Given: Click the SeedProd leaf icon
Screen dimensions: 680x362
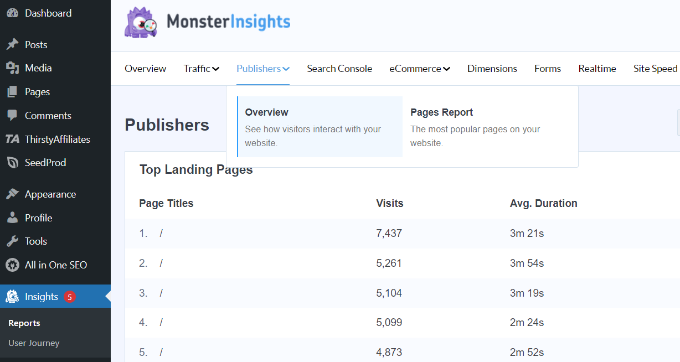Looking at the screenshot, I should pyautogui.click(x=12, y=163).
